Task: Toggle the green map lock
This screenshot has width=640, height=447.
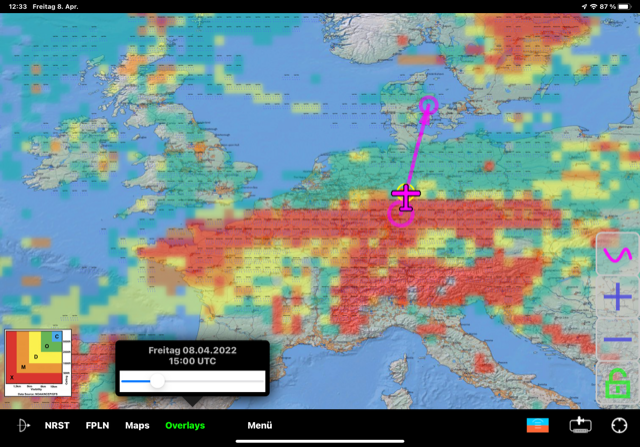Action: point(617,383)
